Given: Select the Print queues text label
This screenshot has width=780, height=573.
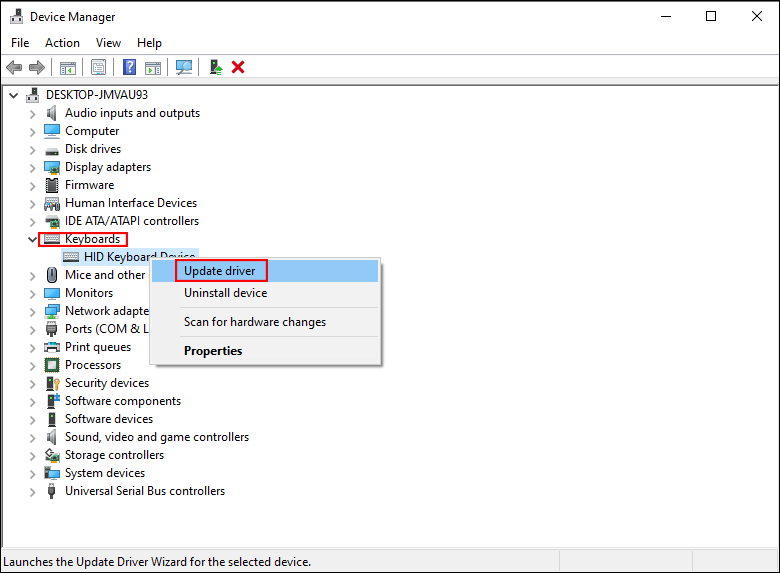Looking at the screenshot, I should point(98,347).
